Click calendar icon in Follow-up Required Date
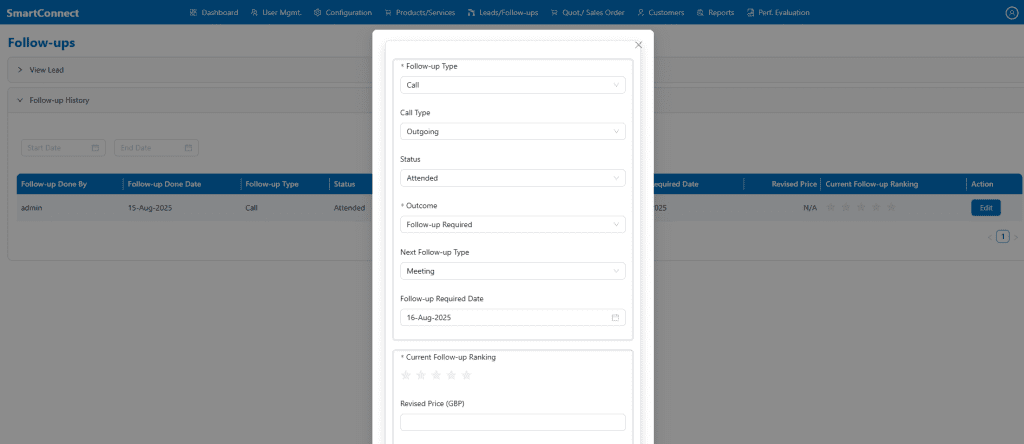Image resolution: width=1024 pixels, height=444 pixels. [x=616, y=317]
